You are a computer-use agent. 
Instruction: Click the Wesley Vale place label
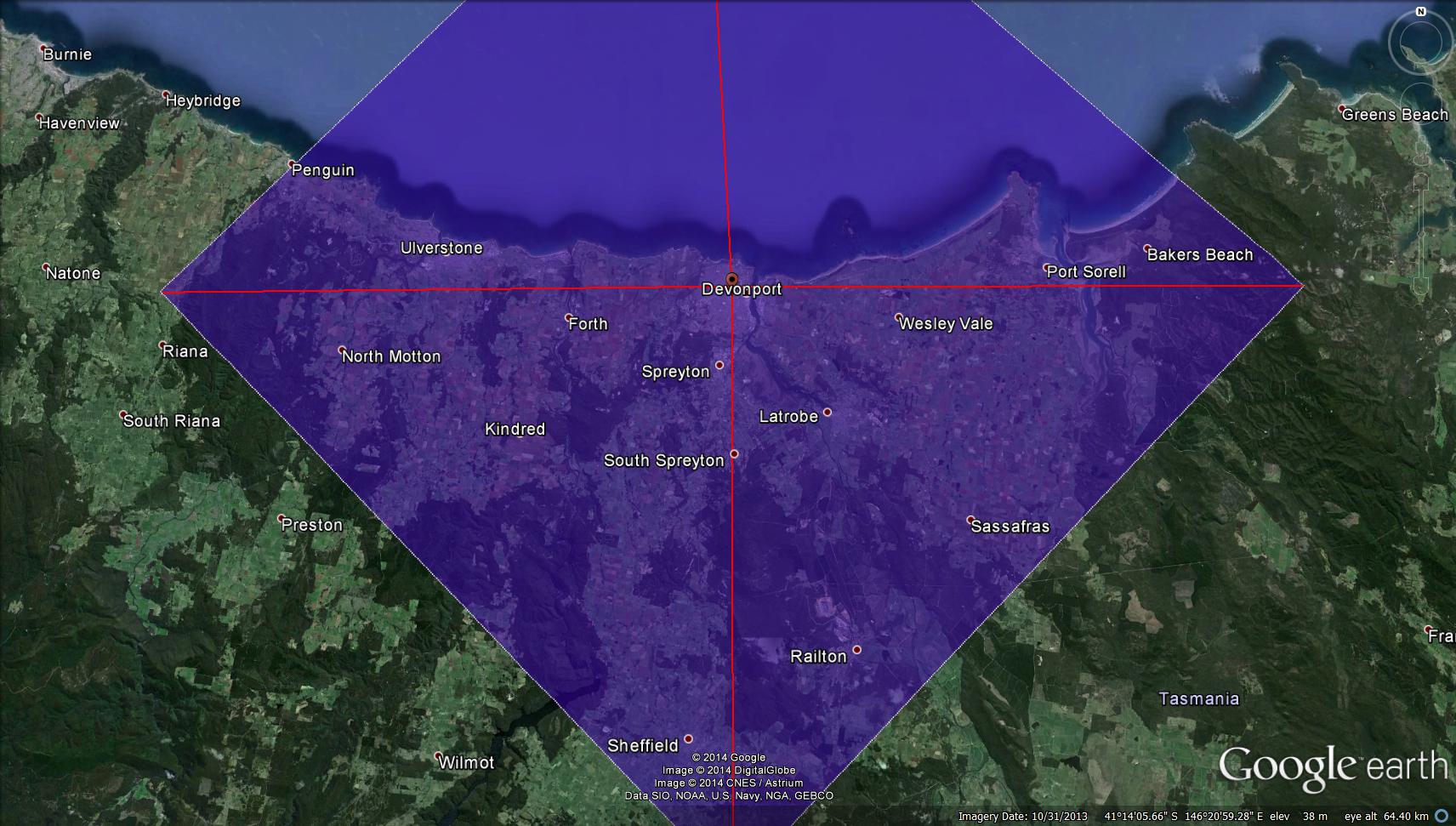[946, 323]
